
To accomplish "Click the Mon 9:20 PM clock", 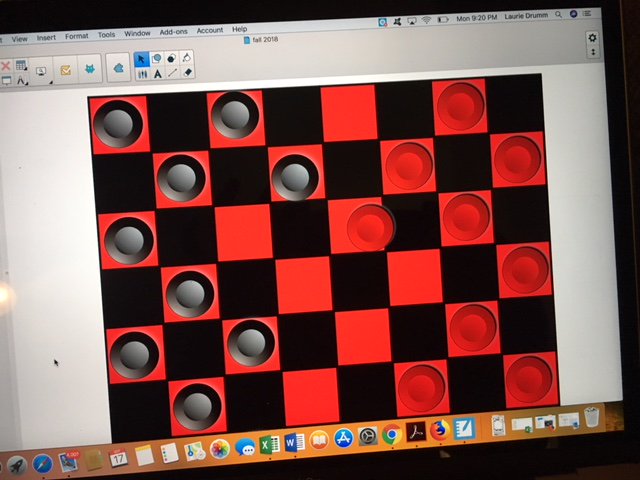I will click(x=476, y=18).
